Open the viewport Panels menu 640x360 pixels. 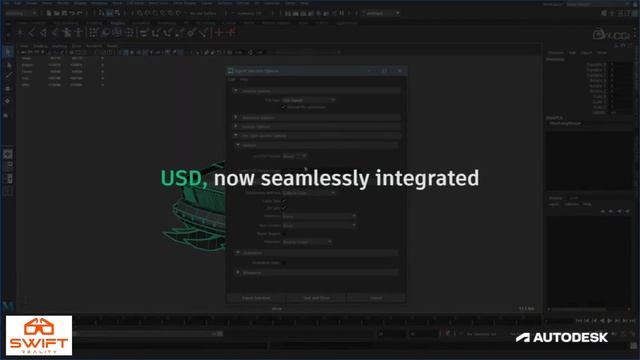112,46
